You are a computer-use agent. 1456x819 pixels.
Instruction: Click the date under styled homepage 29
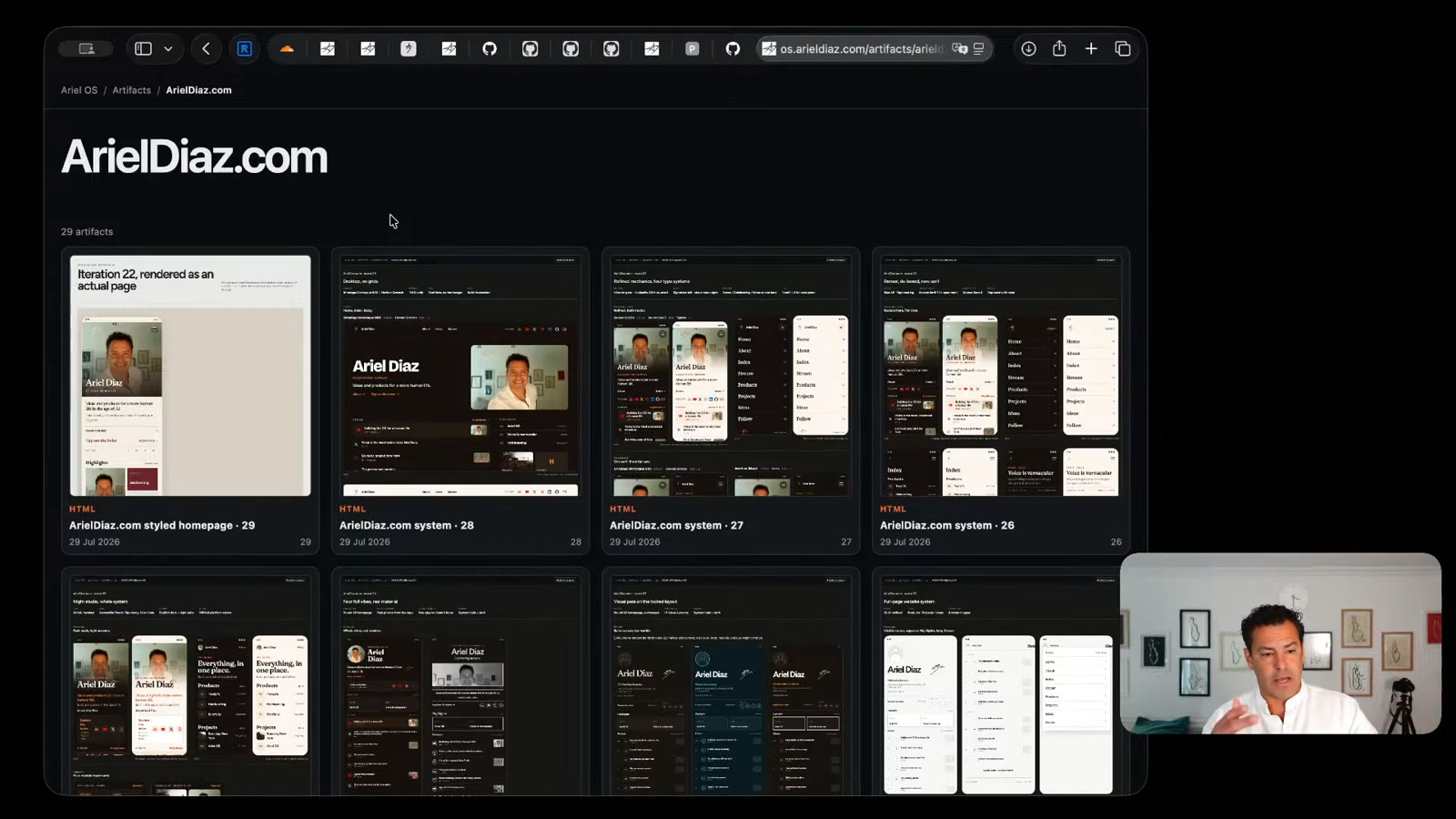(95, 541)
